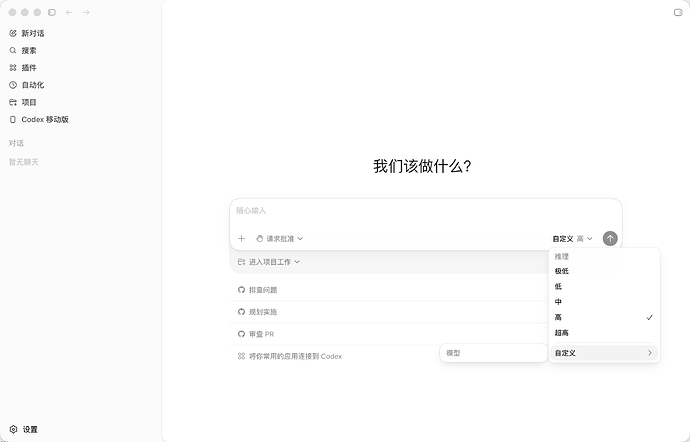Start a 新对话
Image resolution: width=690 pixels, height=442 pixels.
33,33
